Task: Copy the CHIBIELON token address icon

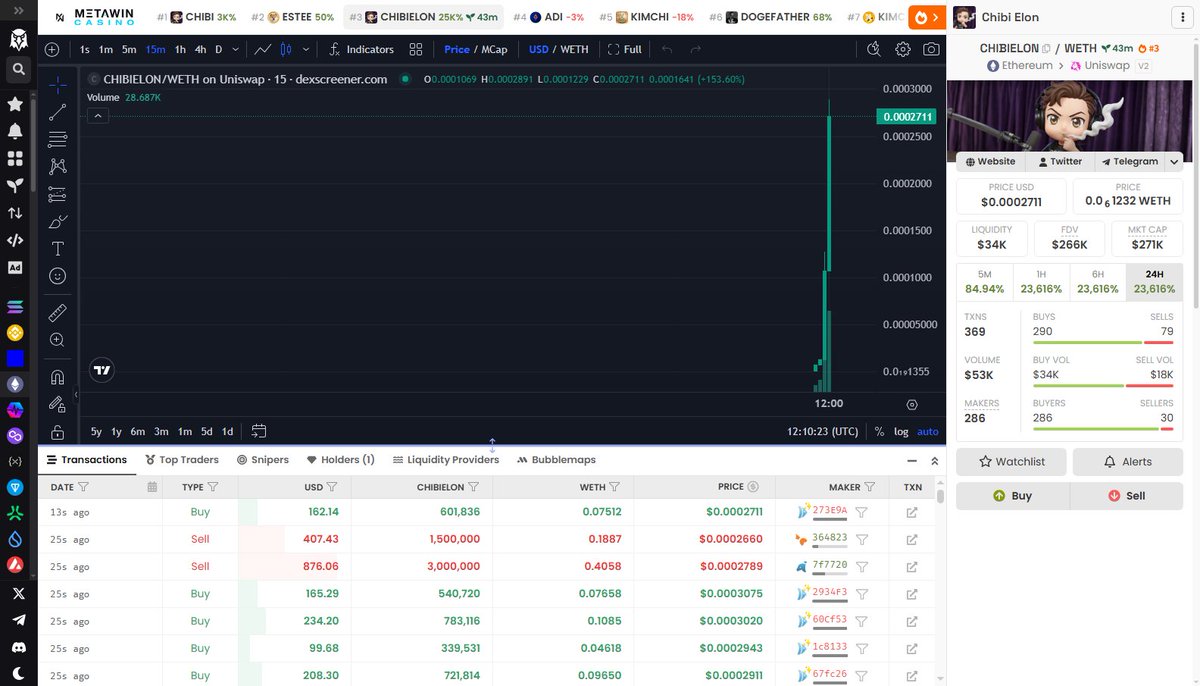Action: pyautogui.click(x=1047, y=48)
